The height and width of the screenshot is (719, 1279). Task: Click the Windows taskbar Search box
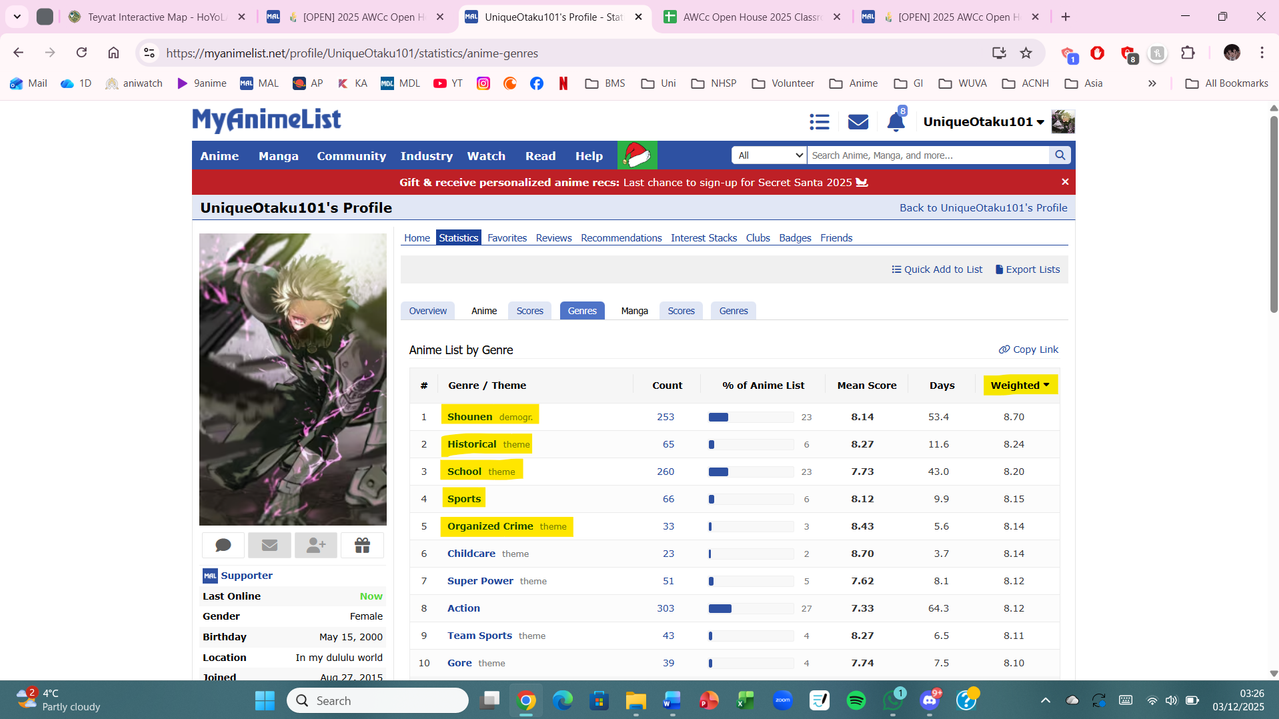click(x=378, y=700)
